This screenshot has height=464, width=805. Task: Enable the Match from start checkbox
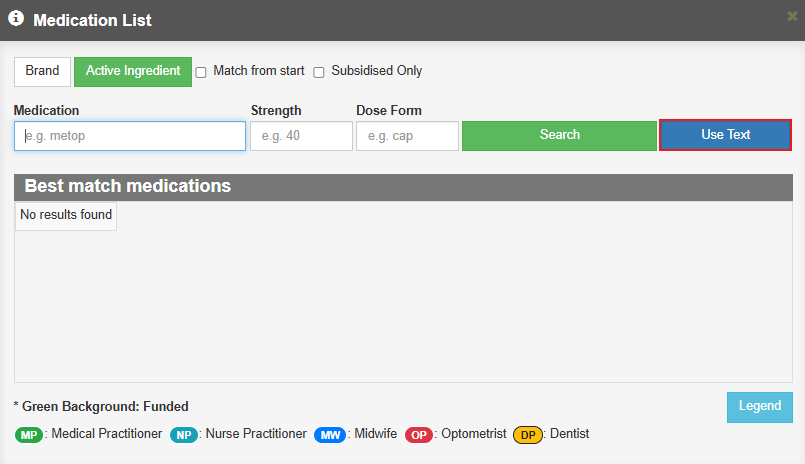(x=201, y=72)
